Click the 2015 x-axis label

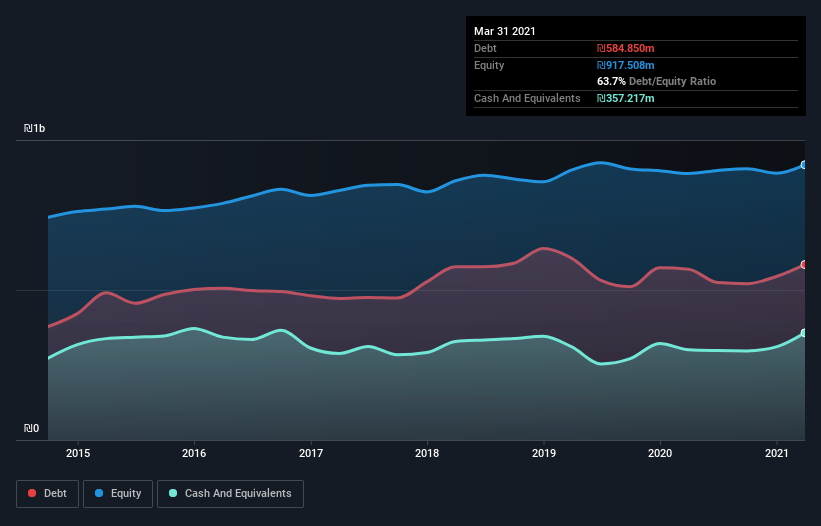pyautogui.click(x=78, y=453)
